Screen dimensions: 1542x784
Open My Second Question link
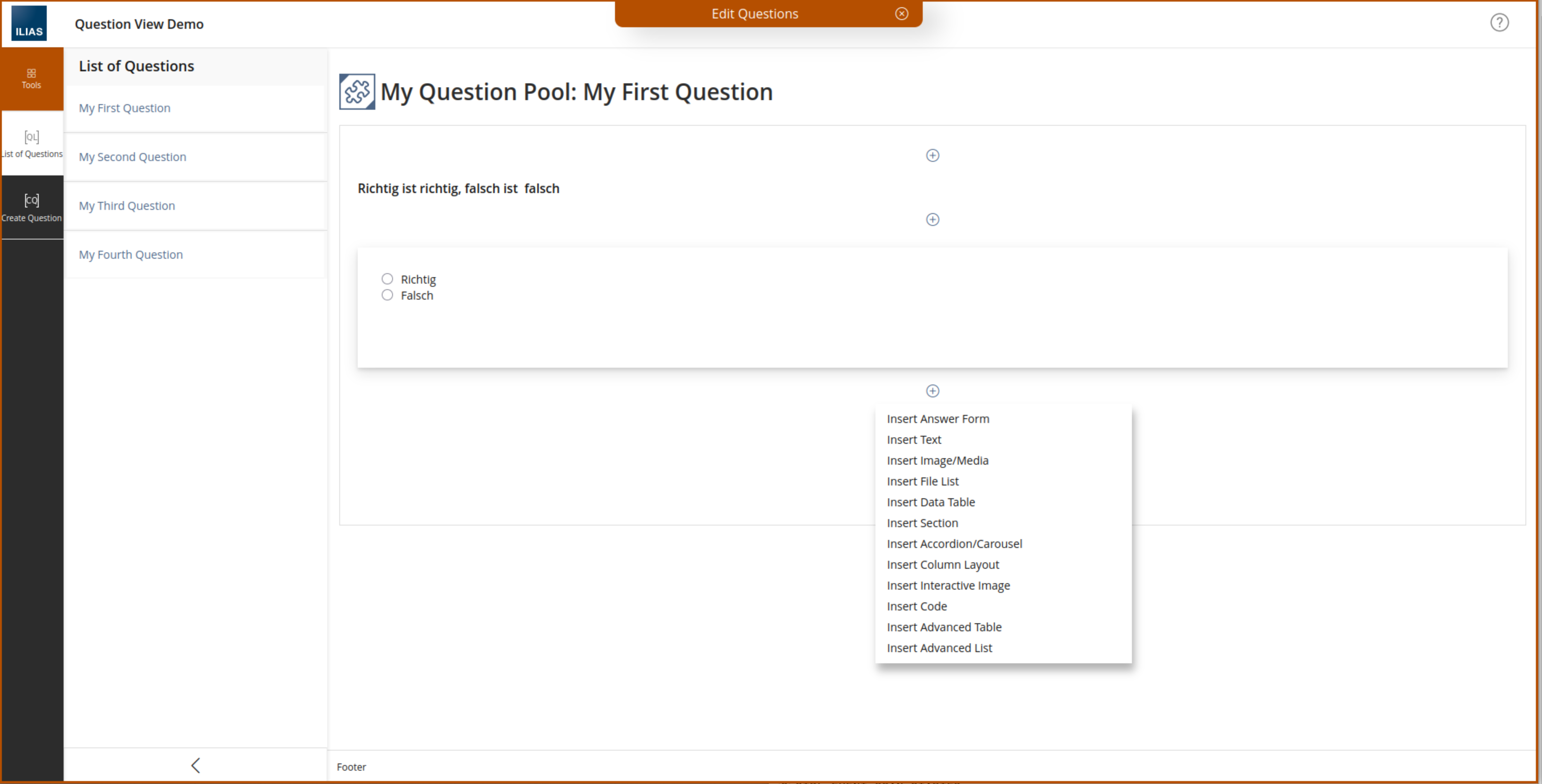tap(133, 157)
